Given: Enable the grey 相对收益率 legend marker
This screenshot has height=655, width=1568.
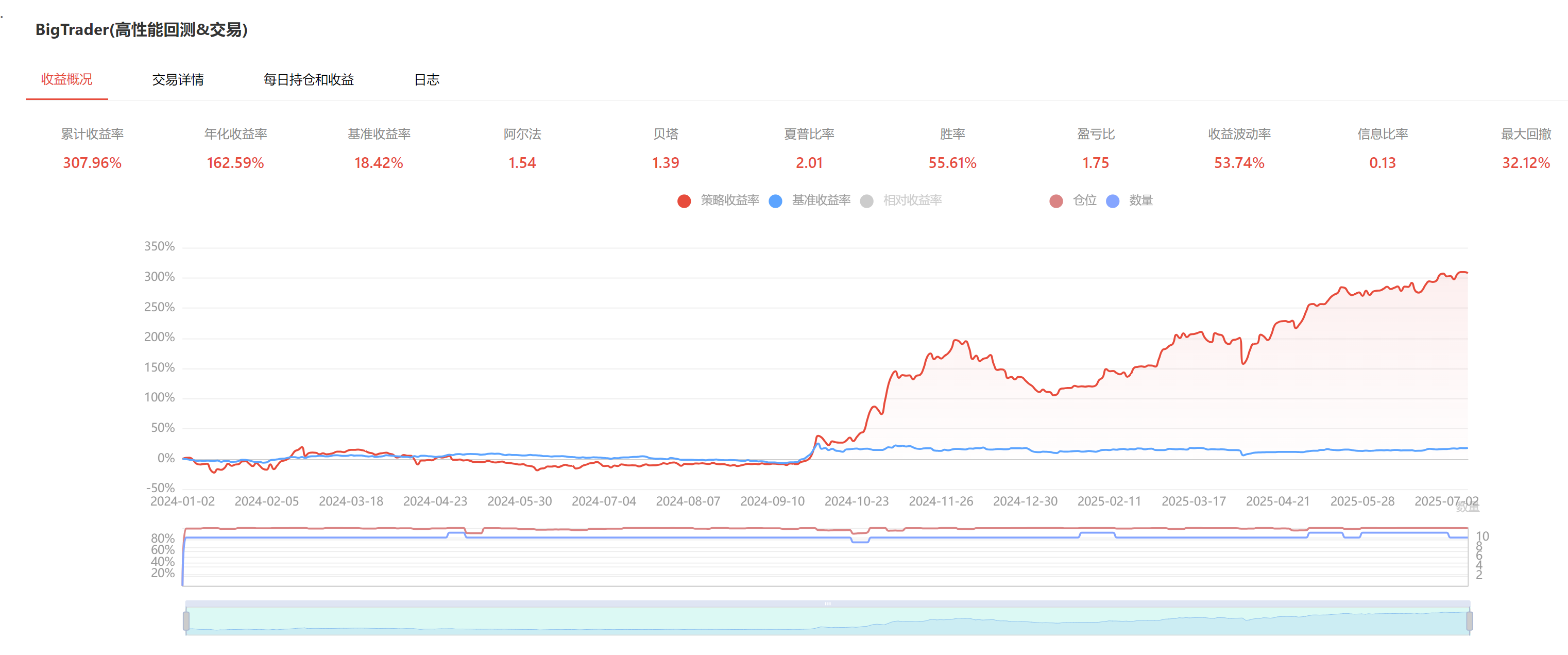Looking at the screenshot, I should coord(867,201).
